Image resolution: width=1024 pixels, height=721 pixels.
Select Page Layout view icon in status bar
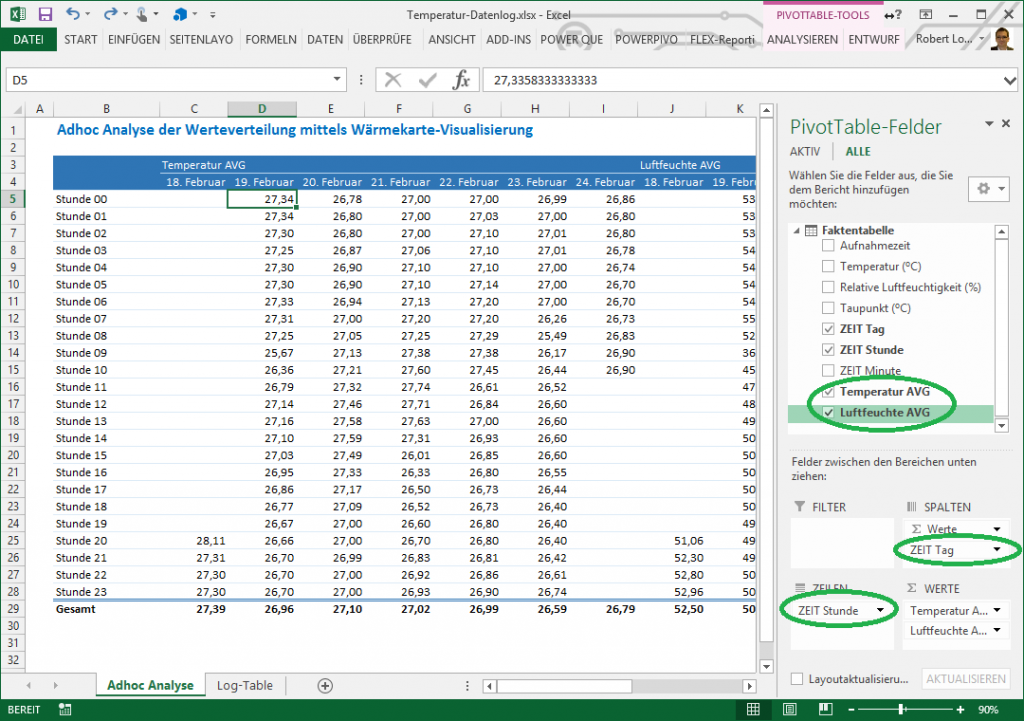789,708
